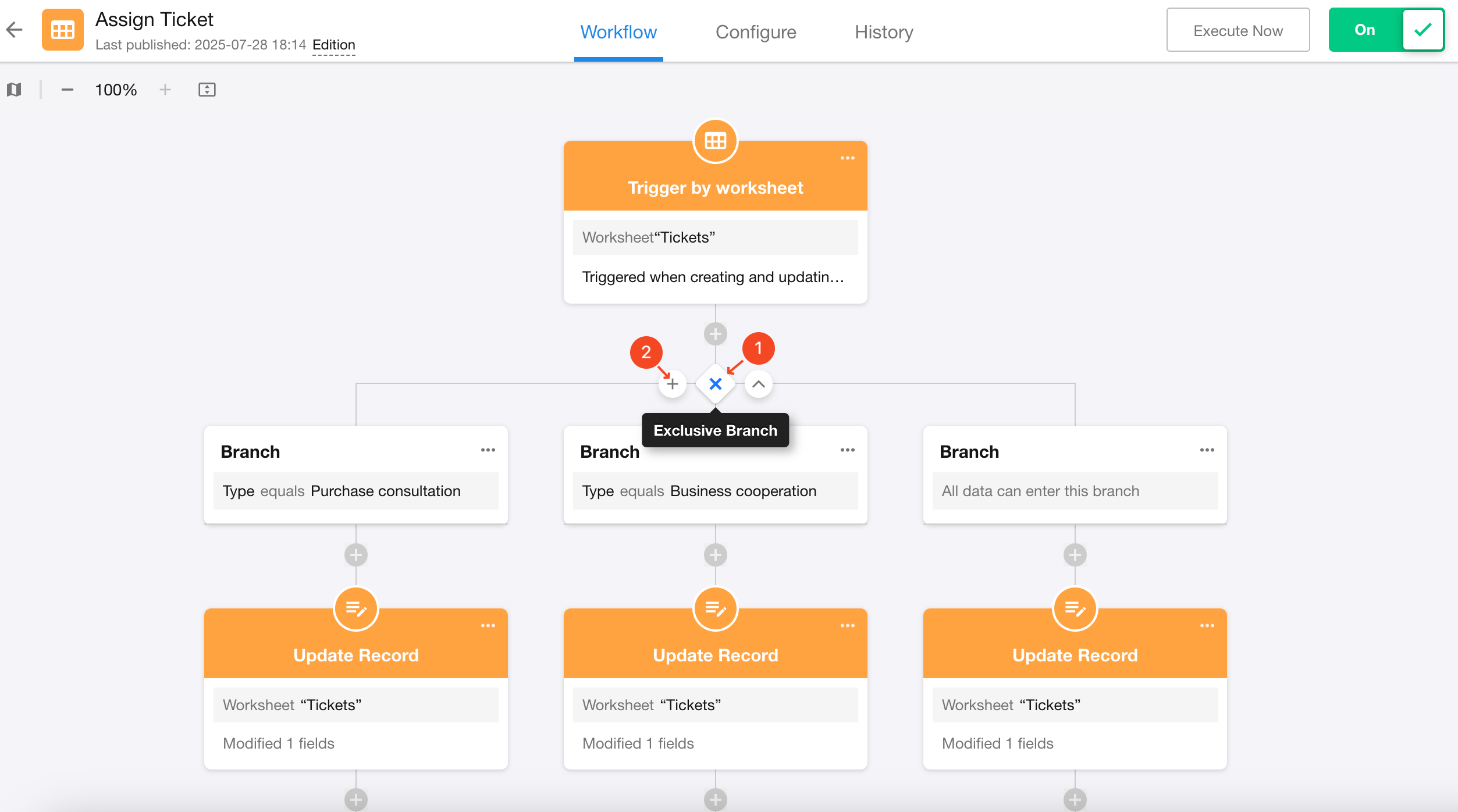Toggle the workflow On switch
Image resolution: width=1458 pixels, height=812 pixels.
(x=1386, y=30)
